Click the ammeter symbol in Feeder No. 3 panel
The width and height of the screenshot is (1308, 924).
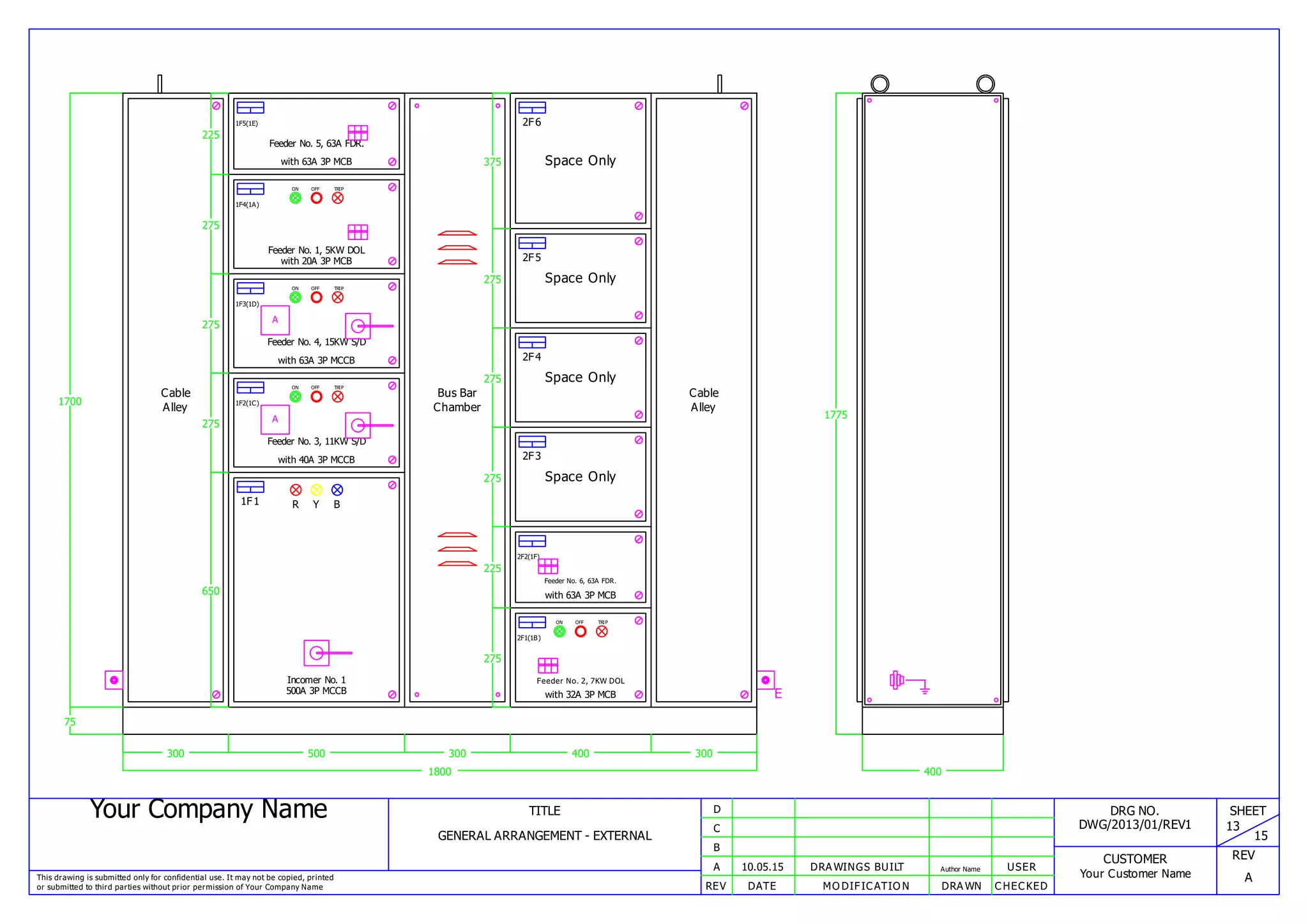[275, 420]
